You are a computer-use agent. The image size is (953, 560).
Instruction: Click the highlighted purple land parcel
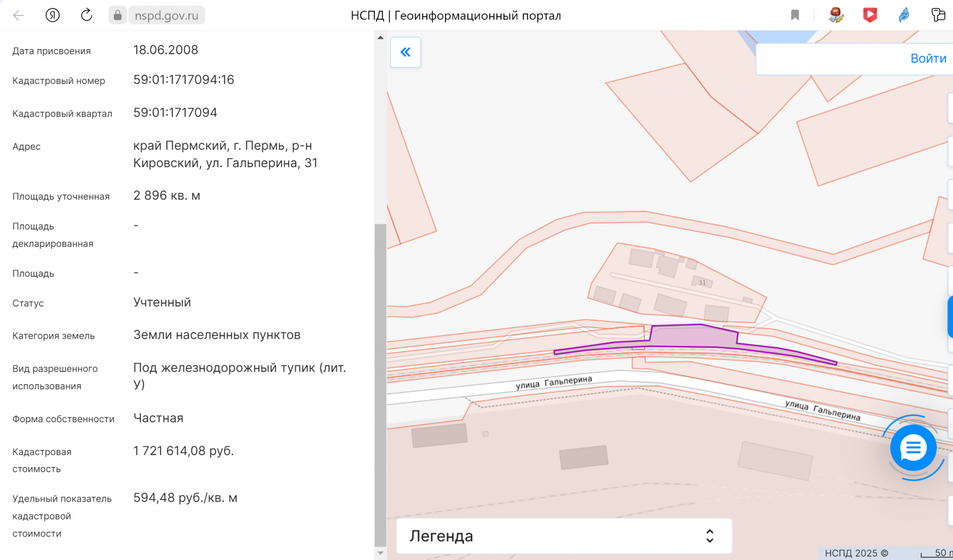(693, 338)
